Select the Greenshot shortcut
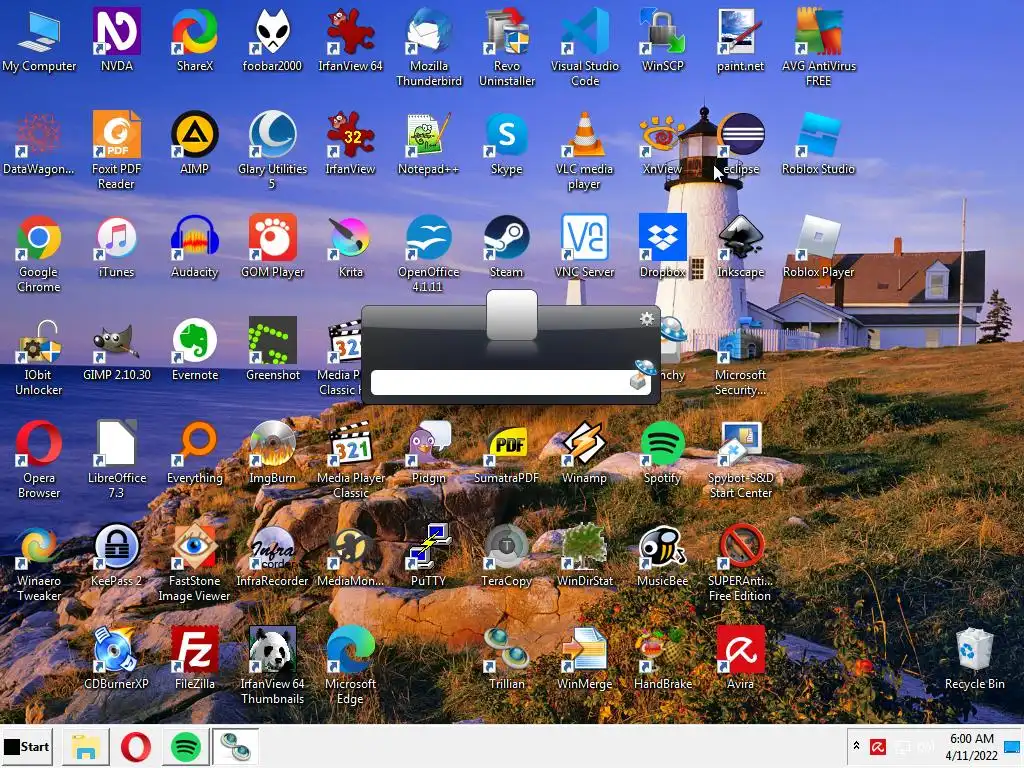 tap(272, 349)
